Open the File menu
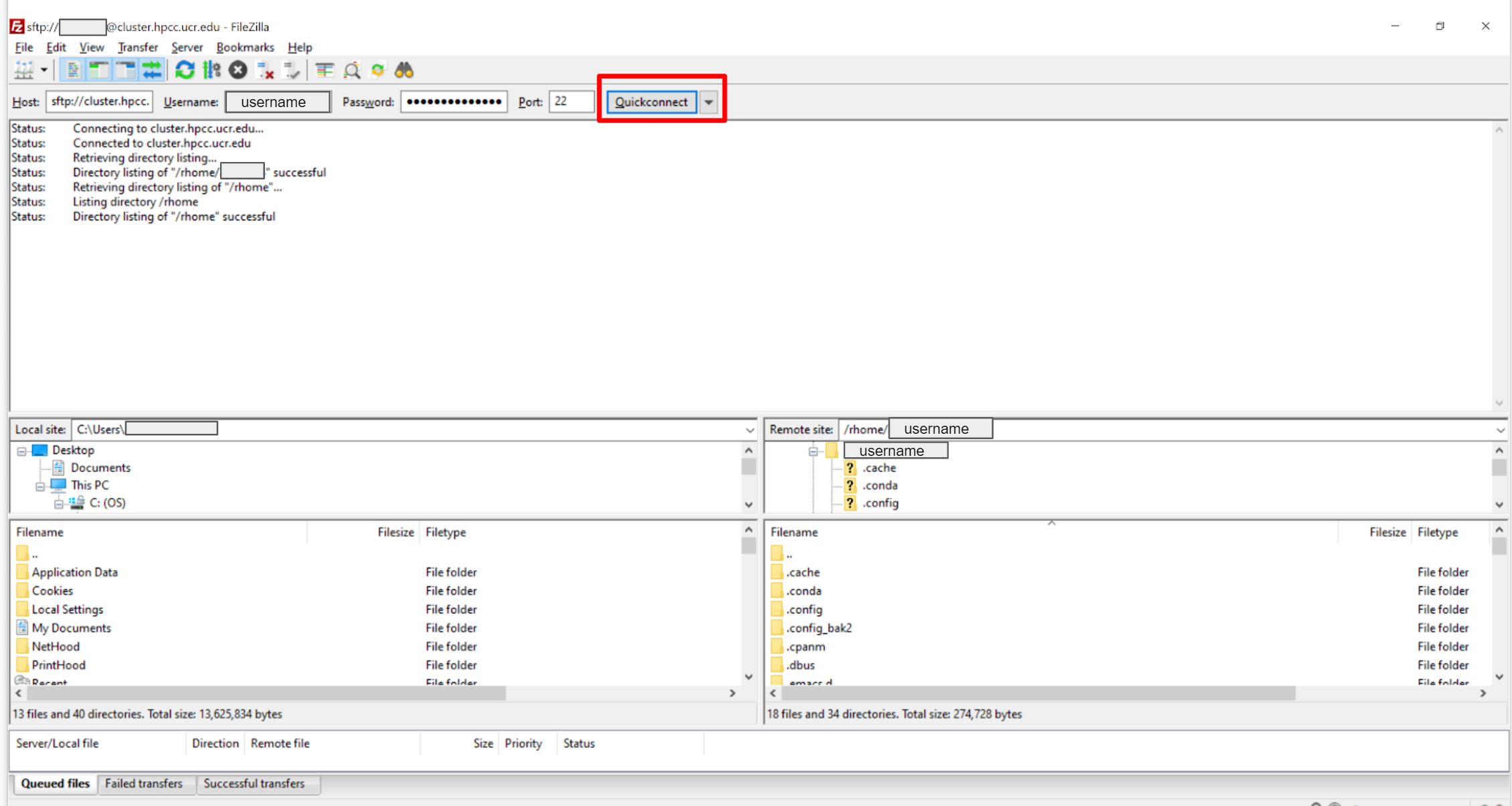Screen dimensions: 1512x806 point(24,48)
